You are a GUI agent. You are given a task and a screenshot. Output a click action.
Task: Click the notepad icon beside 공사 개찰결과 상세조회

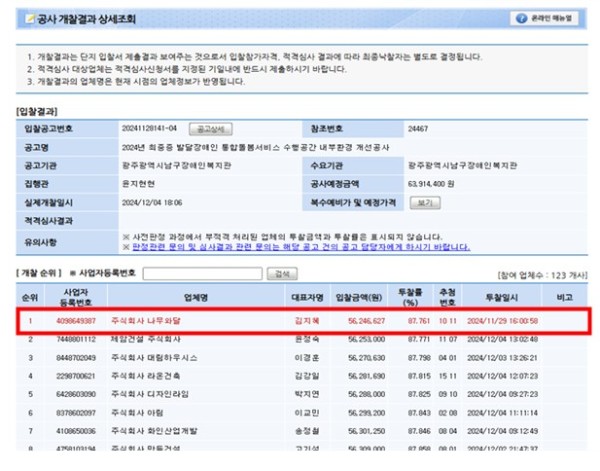coord(29,18)
